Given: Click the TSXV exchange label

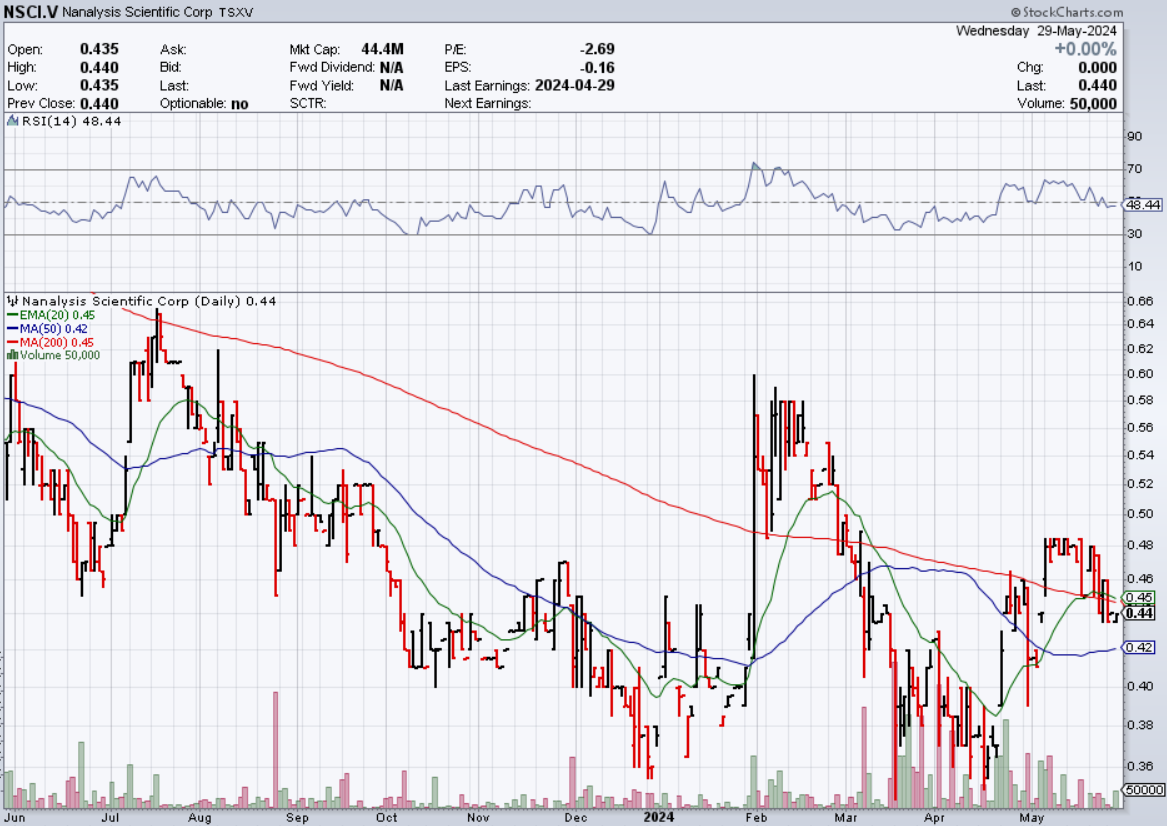Looking at the screenshot, I should (236, 13).
